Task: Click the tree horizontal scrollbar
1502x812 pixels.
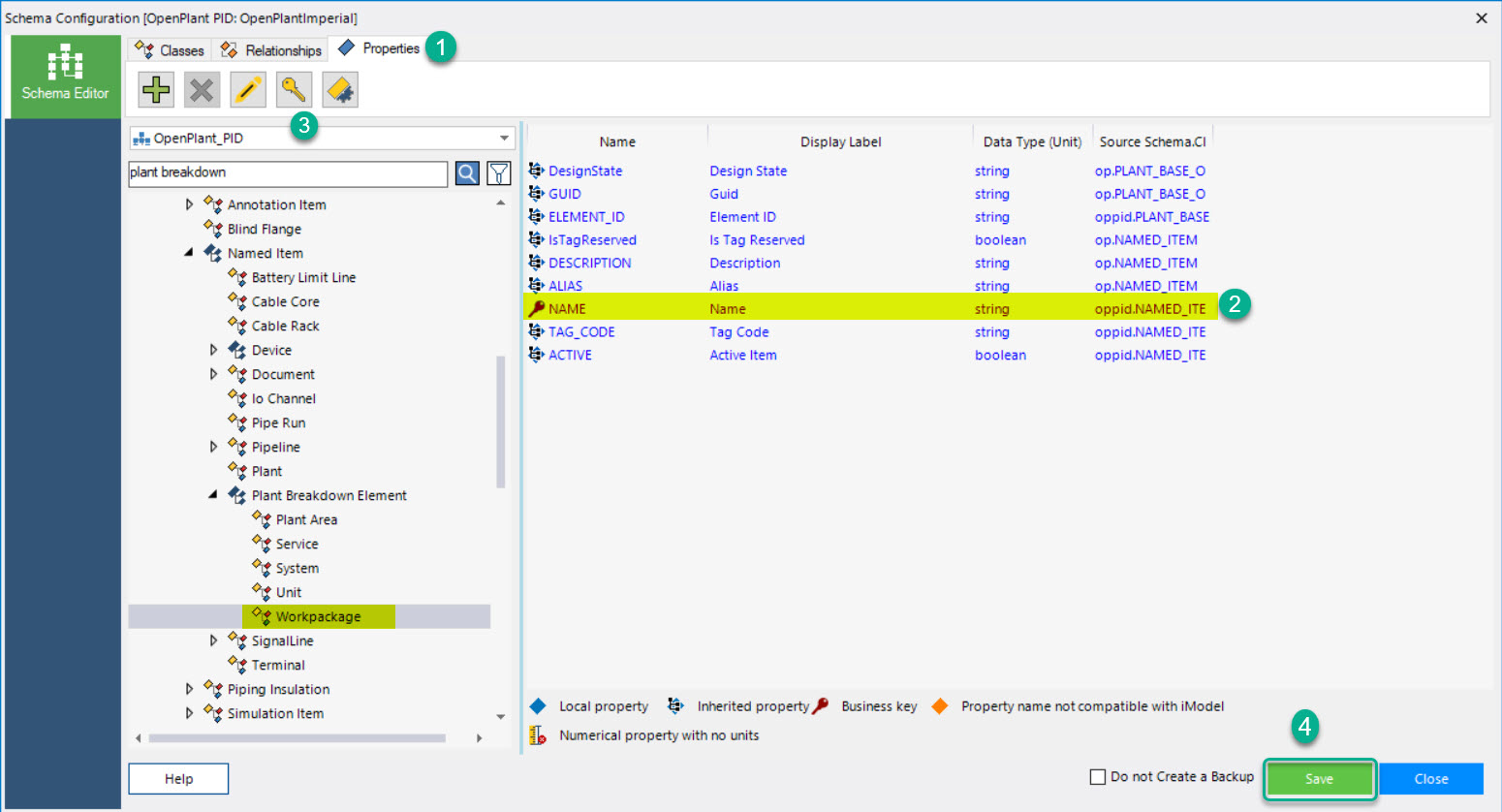Action: (x=297, y=738)
